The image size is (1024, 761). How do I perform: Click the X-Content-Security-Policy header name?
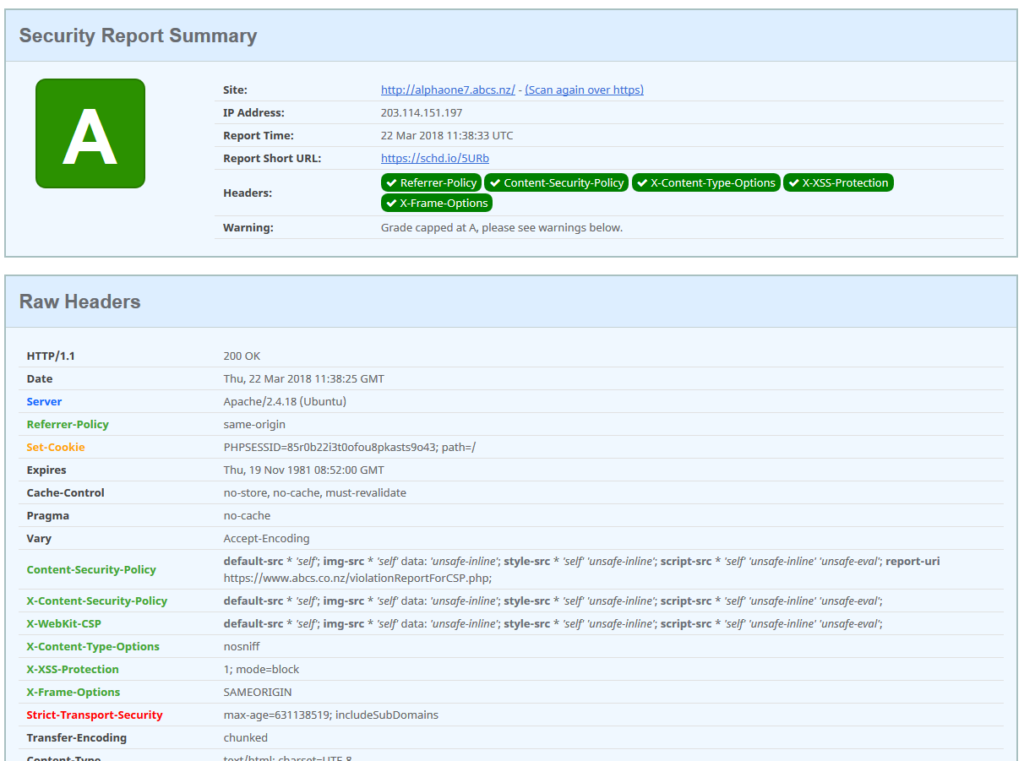(97, 601)
